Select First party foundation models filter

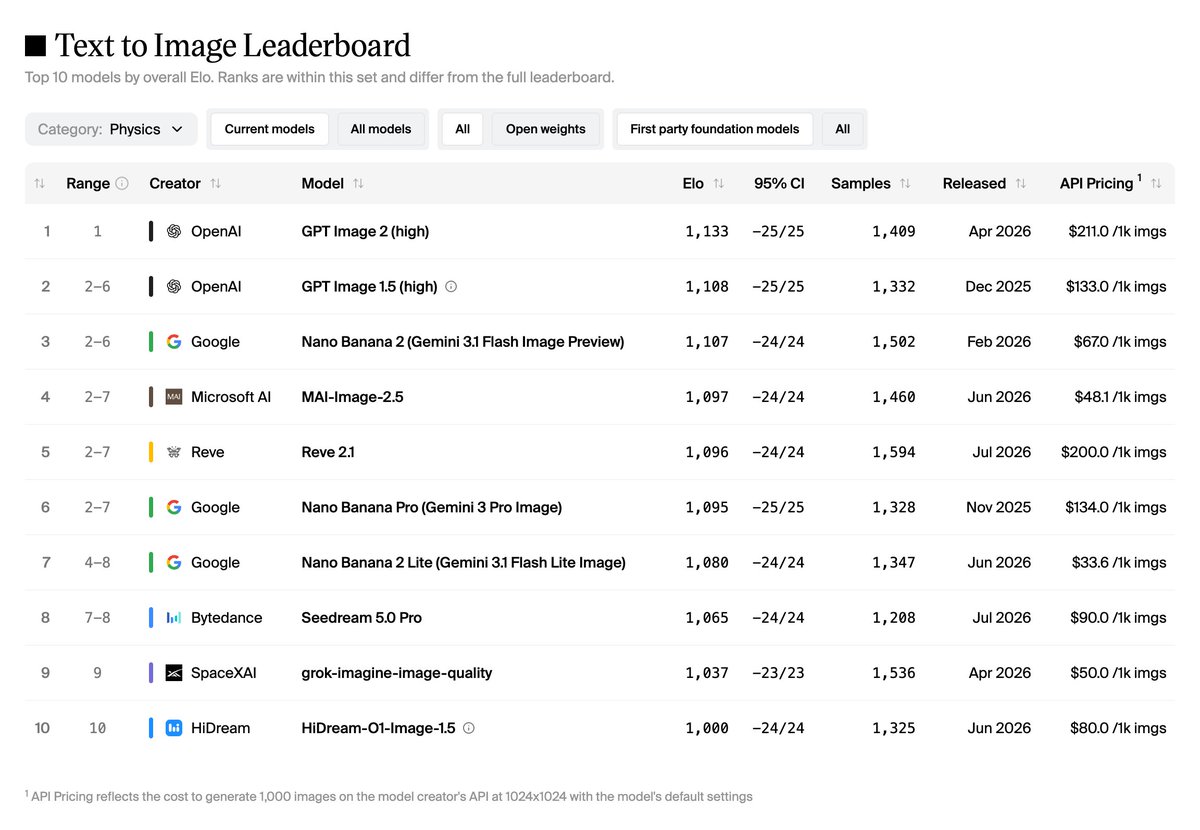[715, 129]
